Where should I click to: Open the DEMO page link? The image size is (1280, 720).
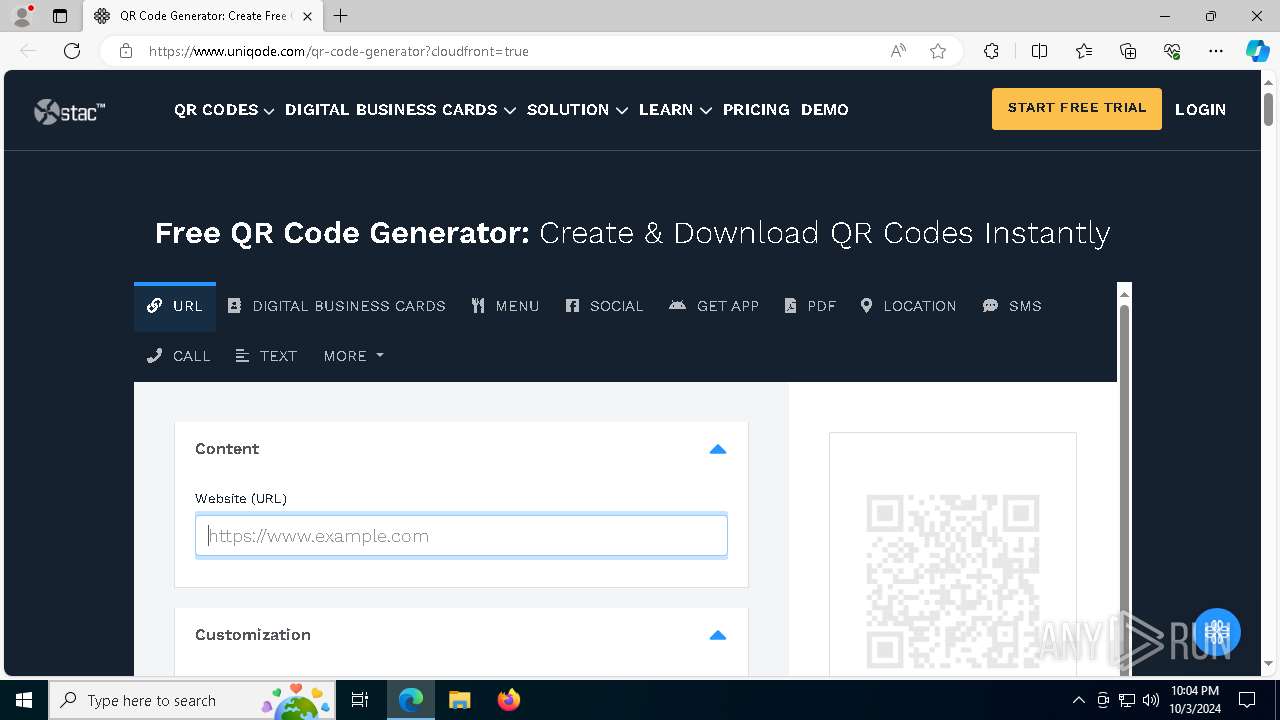pos(825,110)
